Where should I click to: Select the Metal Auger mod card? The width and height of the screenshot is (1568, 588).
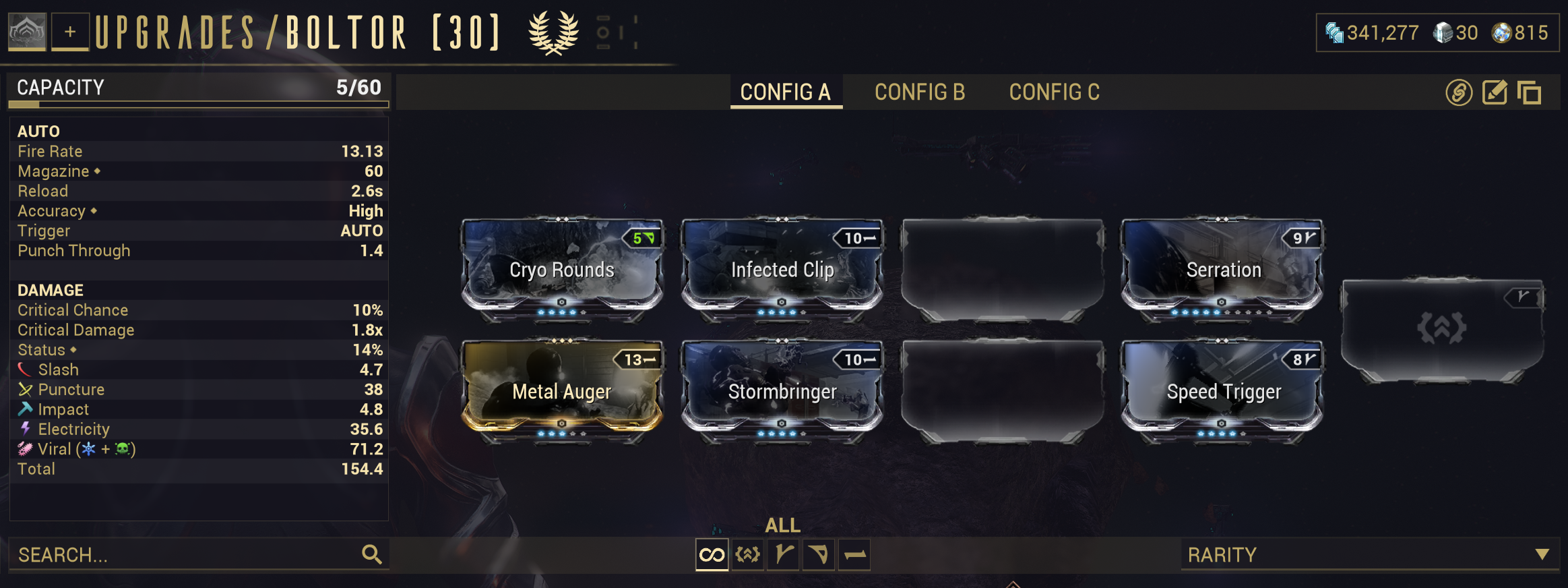pos(562,391)
